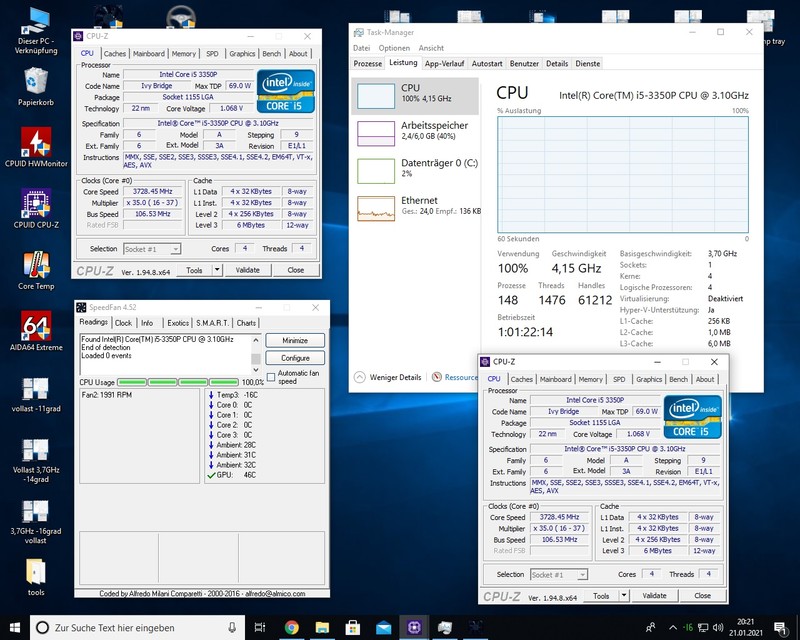Switch to the Dienste tab in Task Manager
The image size is (800, 640).
(x=588, y=64)
